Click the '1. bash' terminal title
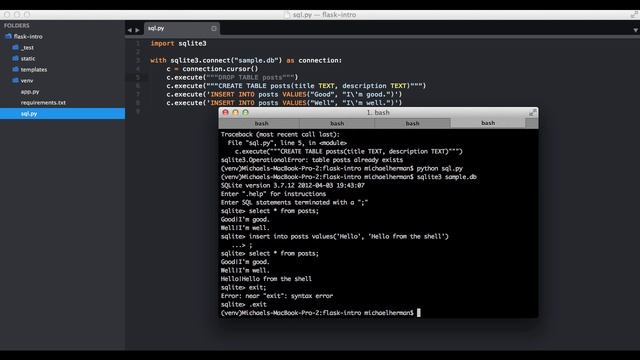Viewport: 640px width, 360px height. click(378, 112)
